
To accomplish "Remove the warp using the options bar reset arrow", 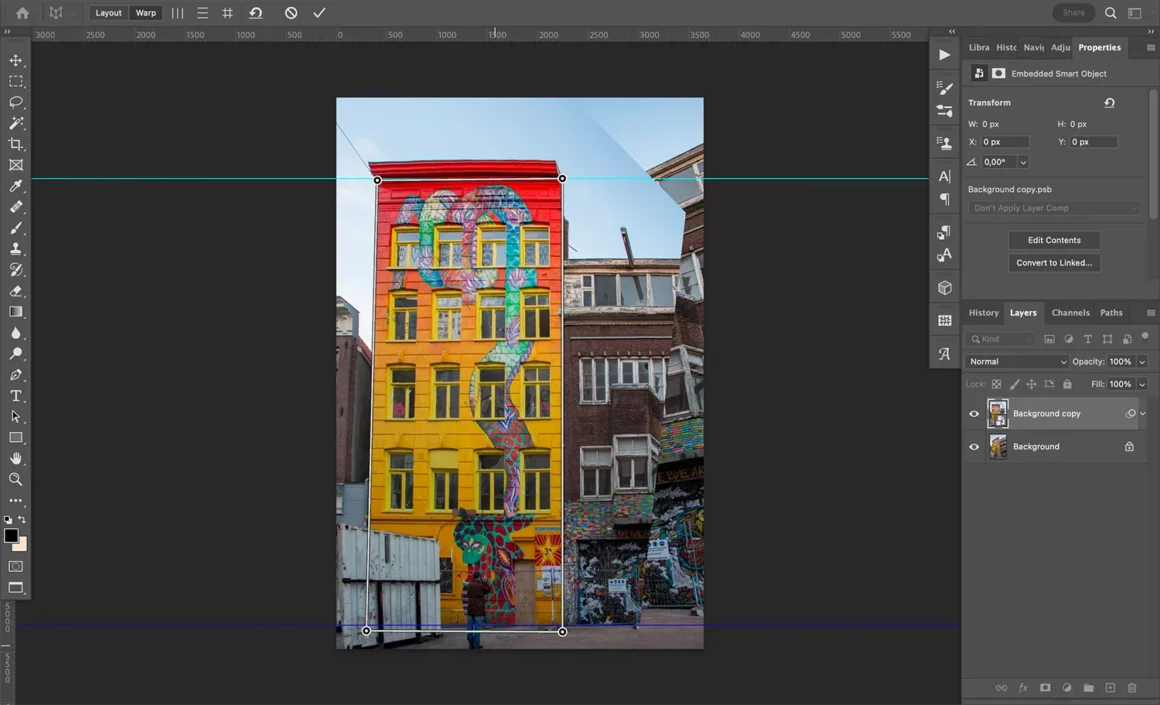I will [x=256, y=13].
